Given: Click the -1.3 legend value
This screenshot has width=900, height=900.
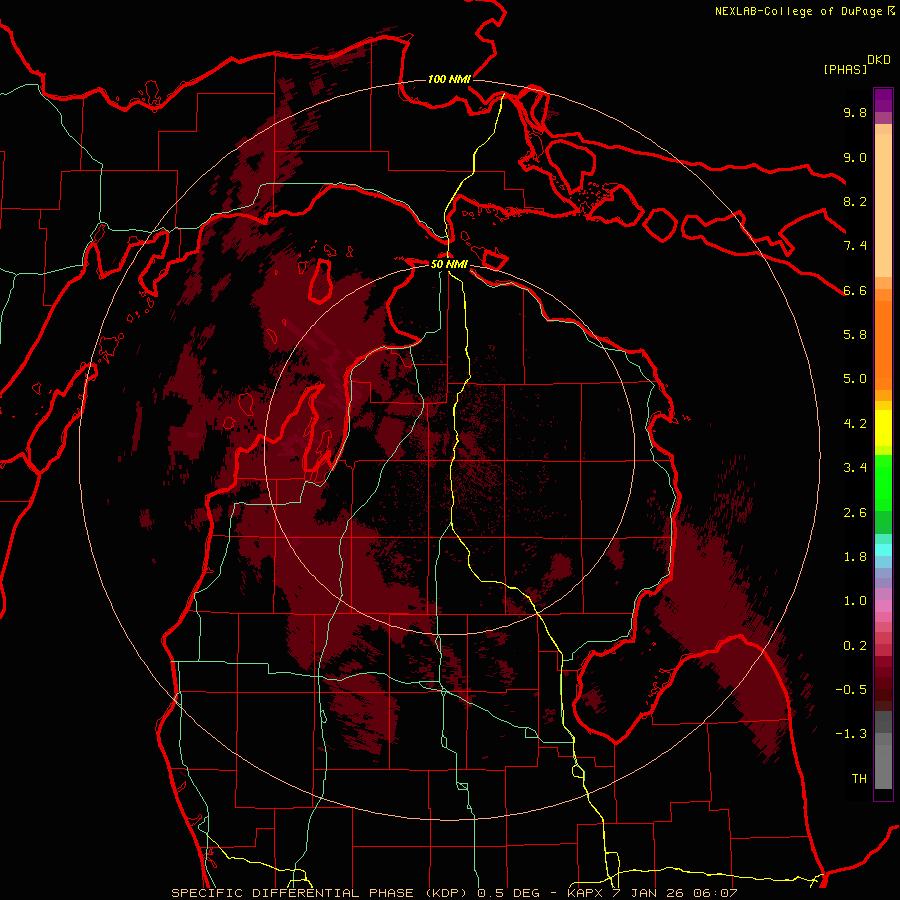Looking at the screenshot, I should pyautogui.click(x=851, y=734).
